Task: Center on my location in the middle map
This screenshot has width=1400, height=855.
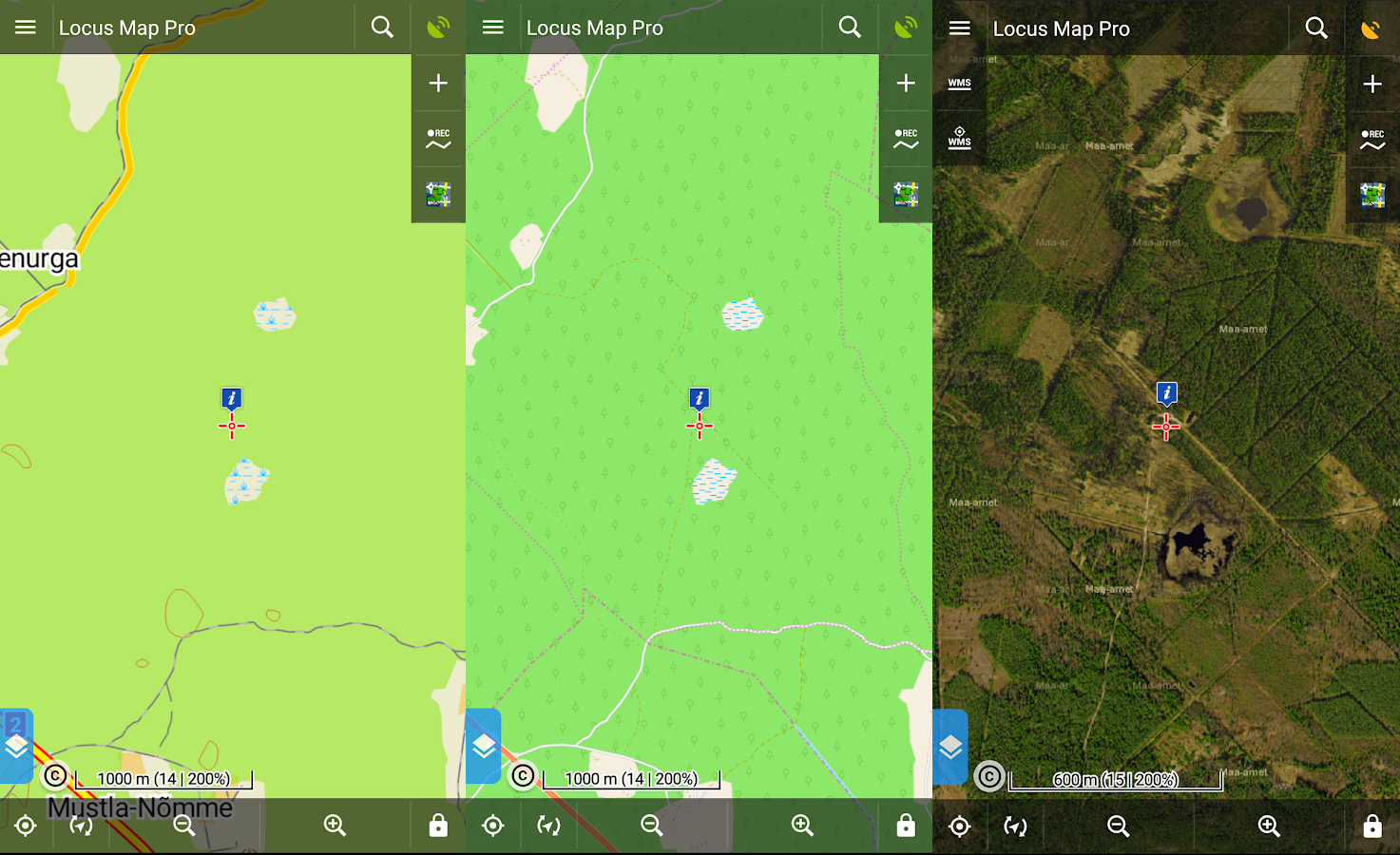Action: pos(492,826)
